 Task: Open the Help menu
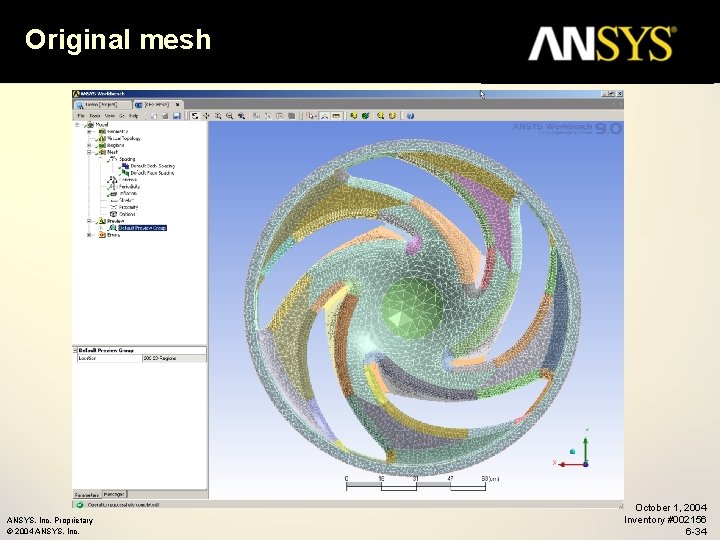[134, 116]
